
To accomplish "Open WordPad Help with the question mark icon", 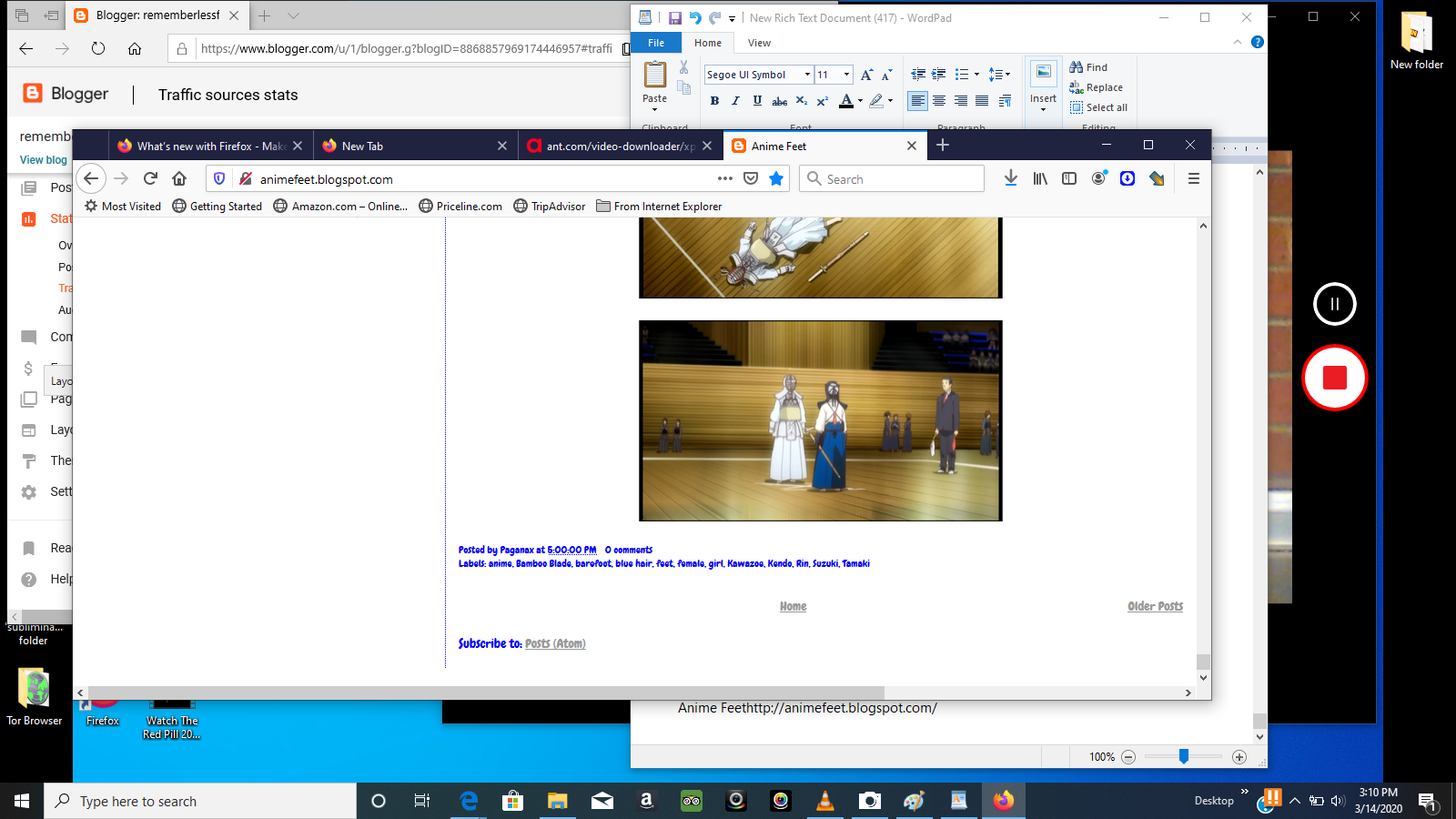I will click(1258, 42).
